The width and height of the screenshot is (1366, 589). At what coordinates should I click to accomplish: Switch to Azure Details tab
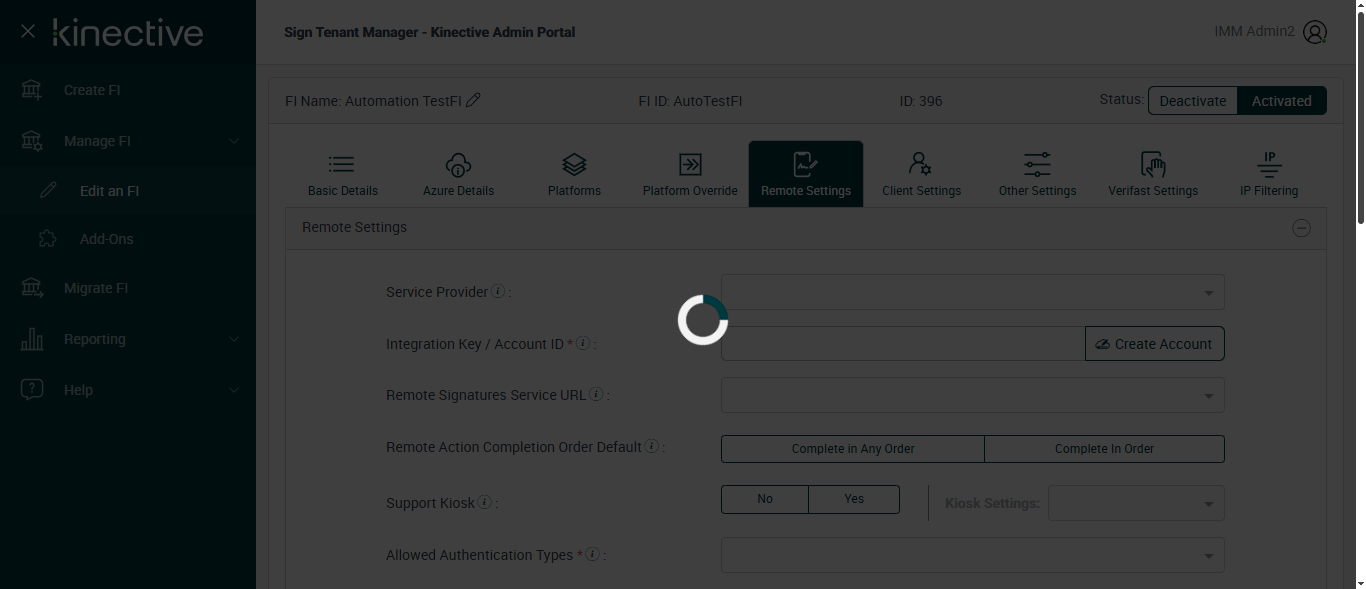pos(458,174)
